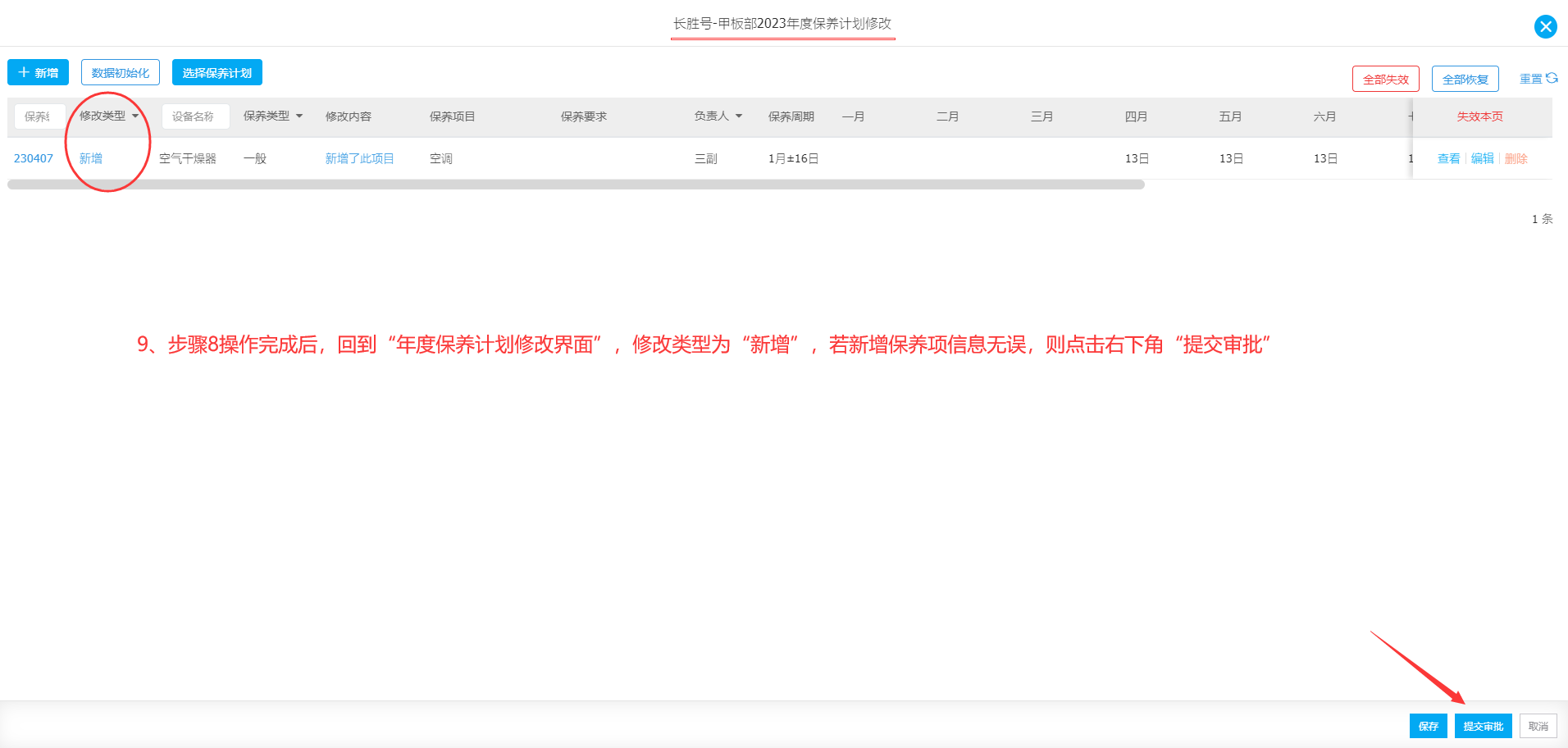This screenshot has height=748, width=1568.
Task: Click the 保存 button
Action: click(x=1428, y=726)
